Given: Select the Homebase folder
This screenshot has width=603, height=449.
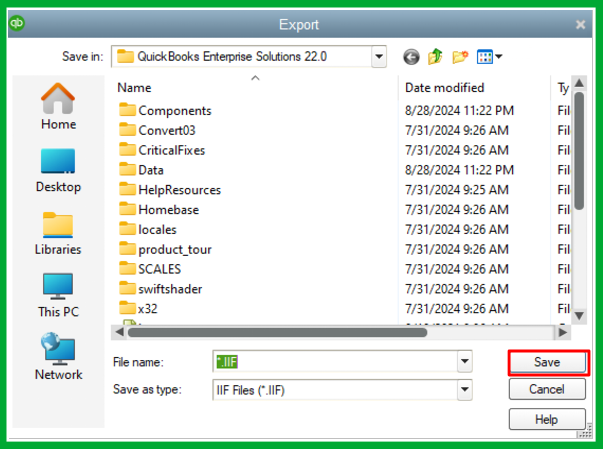Looking at the screenshot, I should [x=159, y=210].
